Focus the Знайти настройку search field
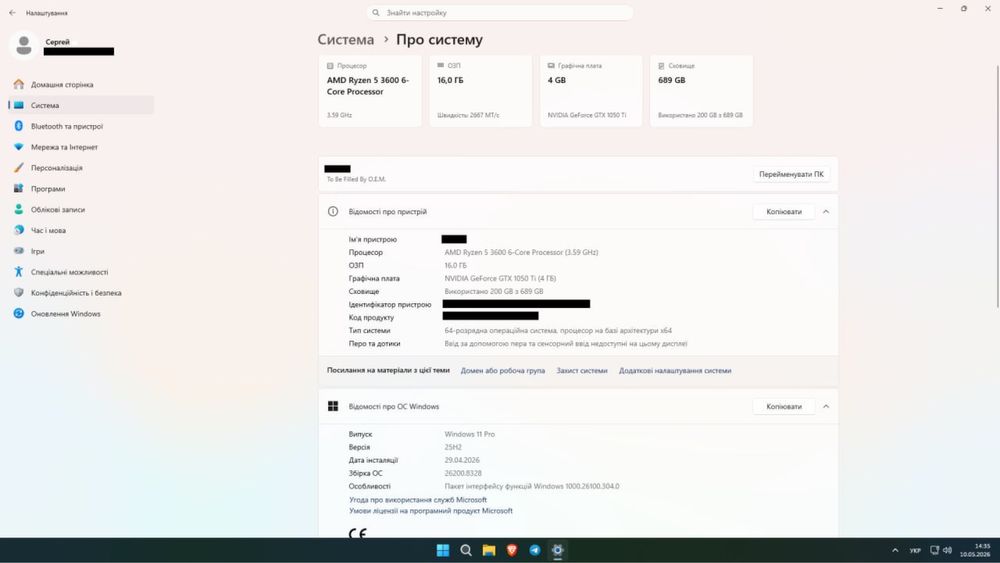The height and width of the screenshot is (563, 1000). (x=499, y=13)
